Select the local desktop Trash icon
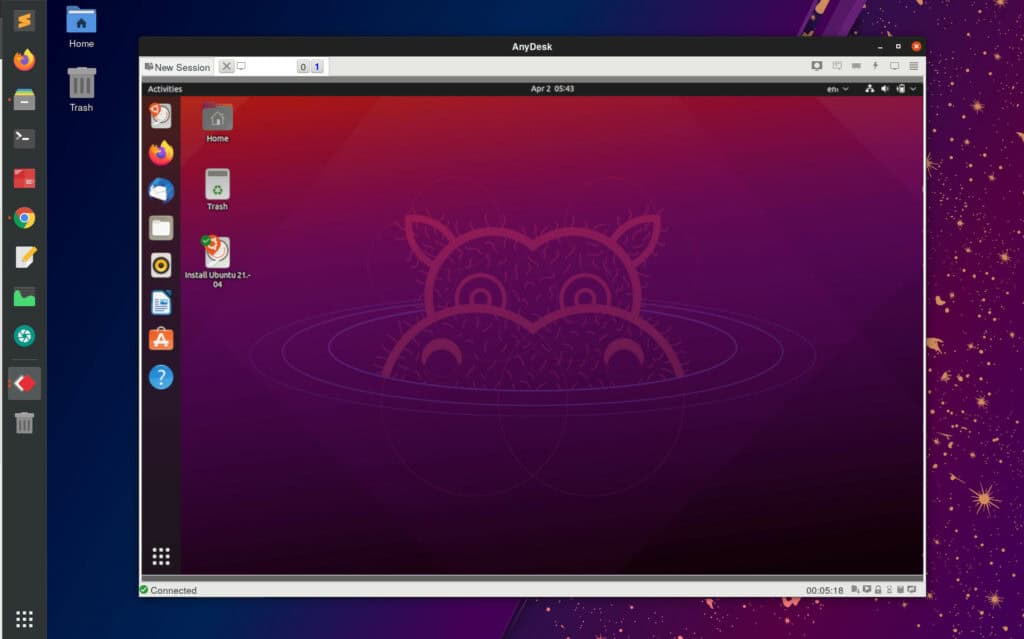The image size is (1024, 639). (81, 90)
